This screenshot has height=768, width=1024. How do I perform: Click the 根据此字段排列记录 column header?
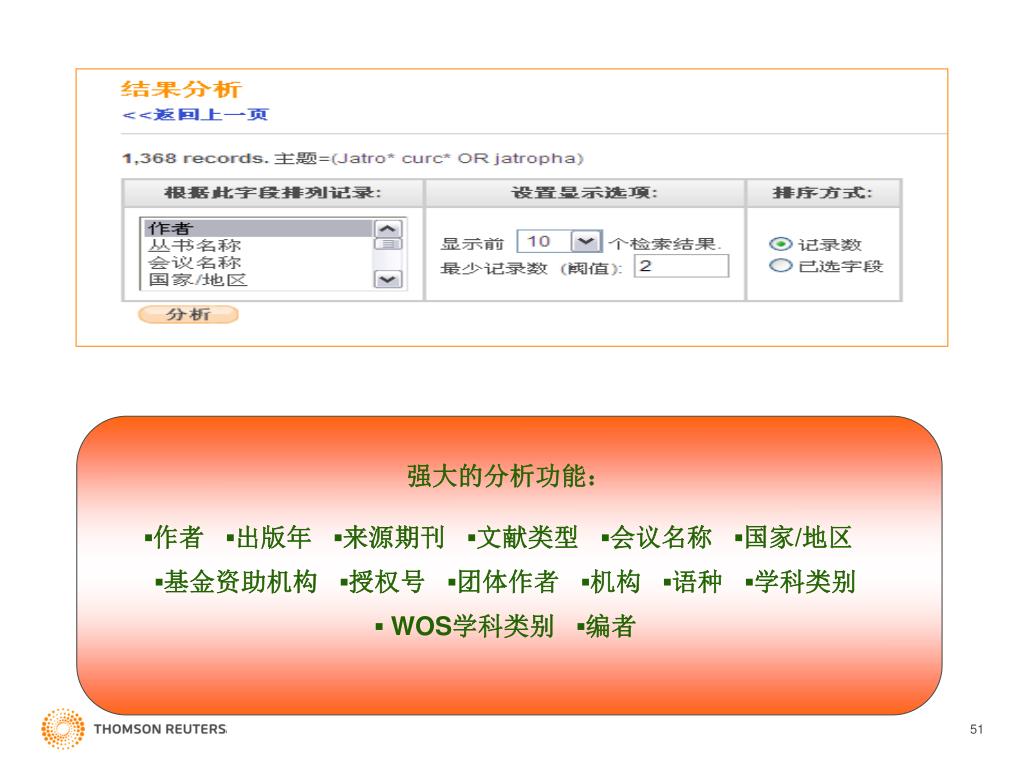pos(273,193)
